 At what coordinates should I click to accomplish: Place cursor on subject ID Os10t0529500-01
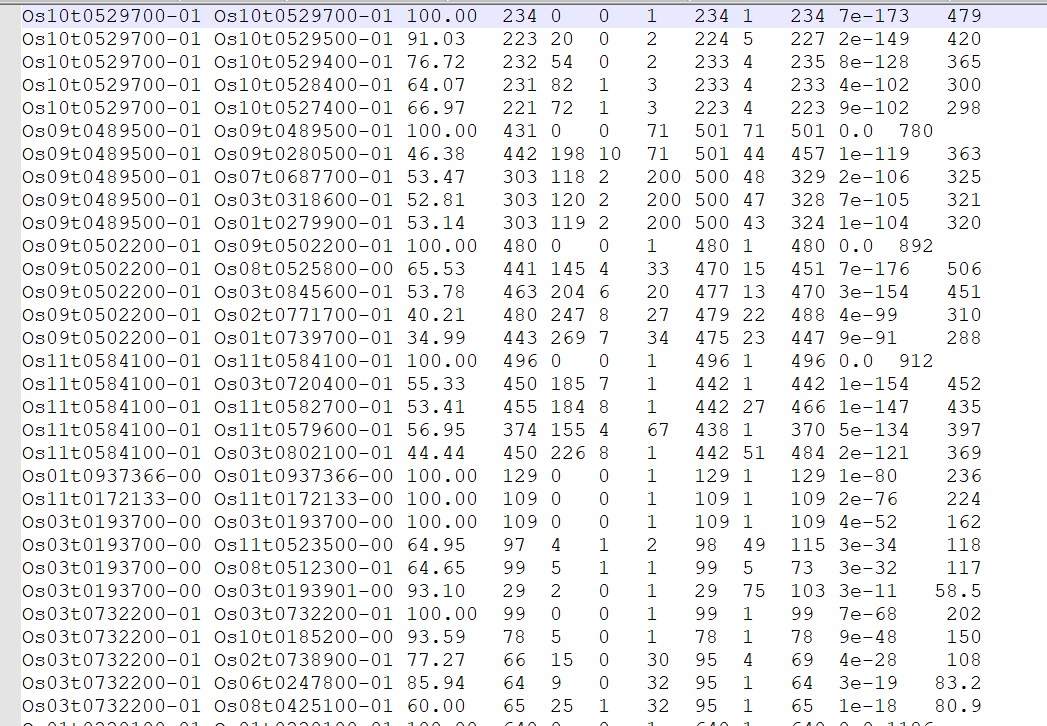(304, 39)
